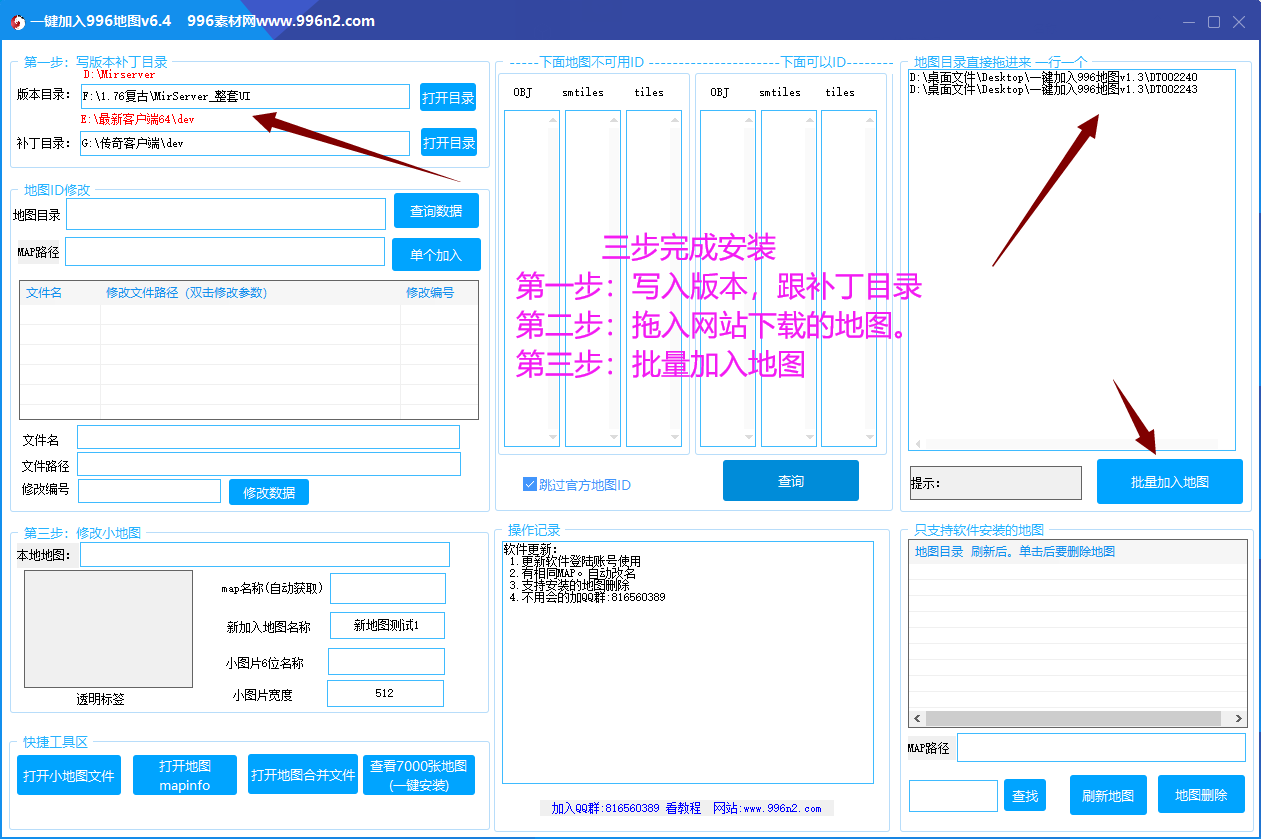点击查询按钮验证地图ID
The width and height of the screenshot is (1261, 839).
pos(790,481)
